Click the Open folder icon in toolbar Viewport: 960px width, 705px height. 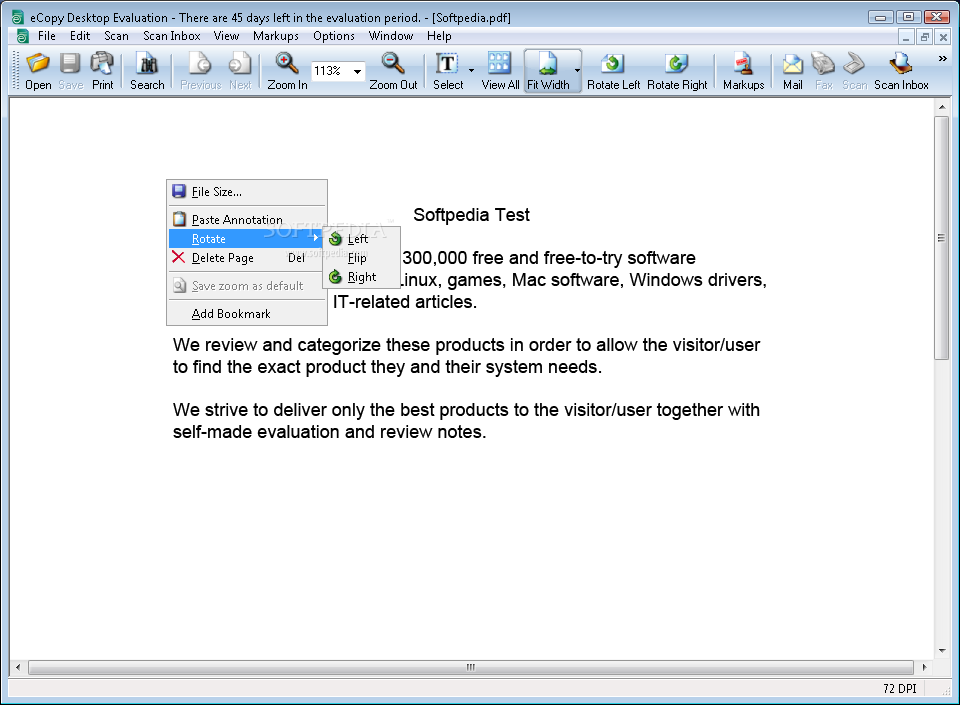(38, 71)
